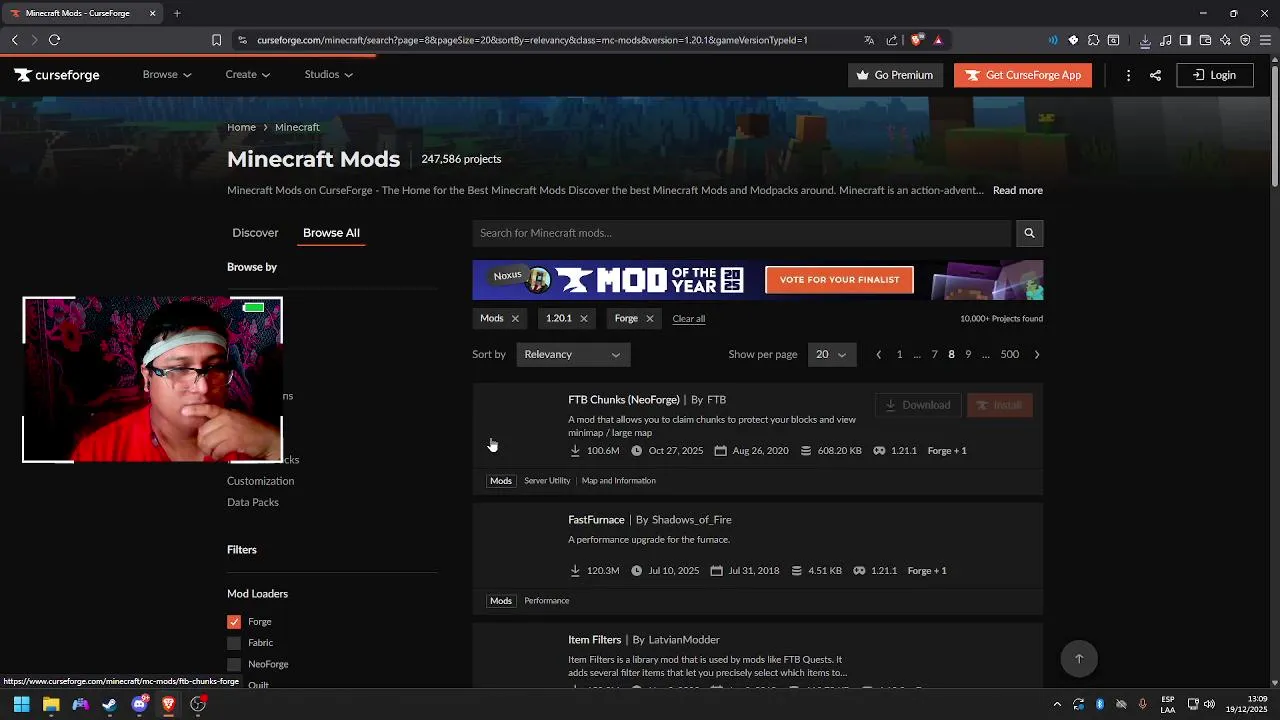Viewport: 1280px width, 720px height.
Task: Jump to results page 7
Action: point(934,354)
